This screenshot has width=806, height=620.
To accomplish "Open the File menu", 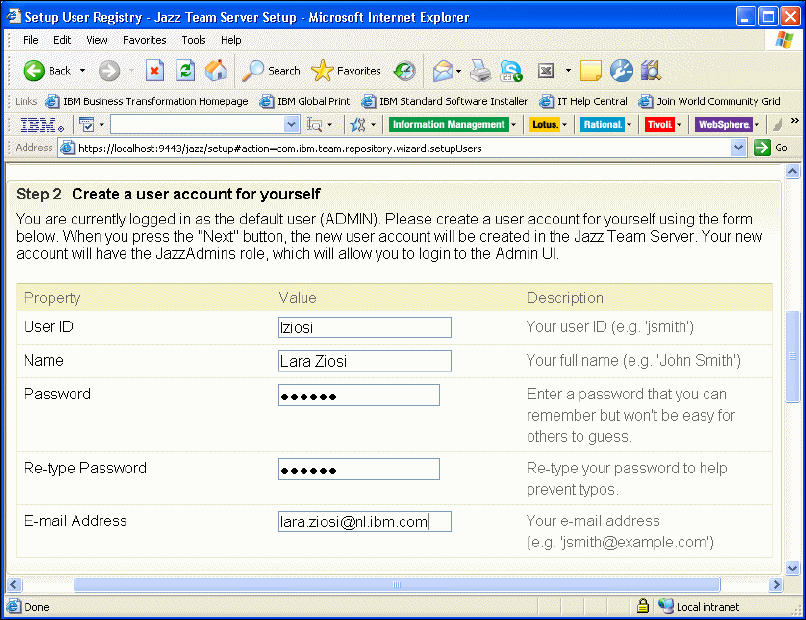I will pyautogui.click(x=30, y=40).
